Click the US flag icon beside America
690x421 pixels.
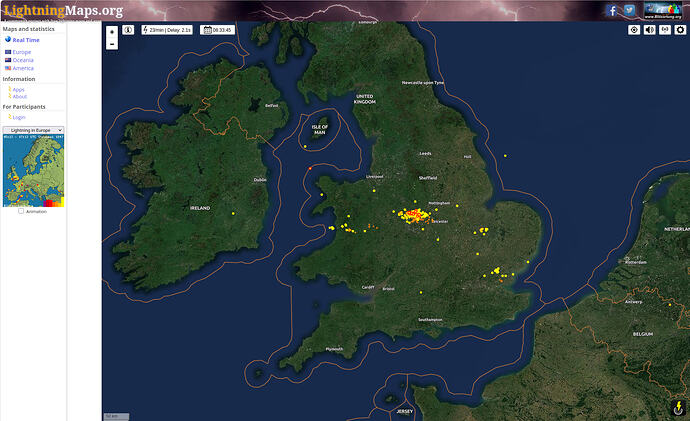click(x=8, y=68)
